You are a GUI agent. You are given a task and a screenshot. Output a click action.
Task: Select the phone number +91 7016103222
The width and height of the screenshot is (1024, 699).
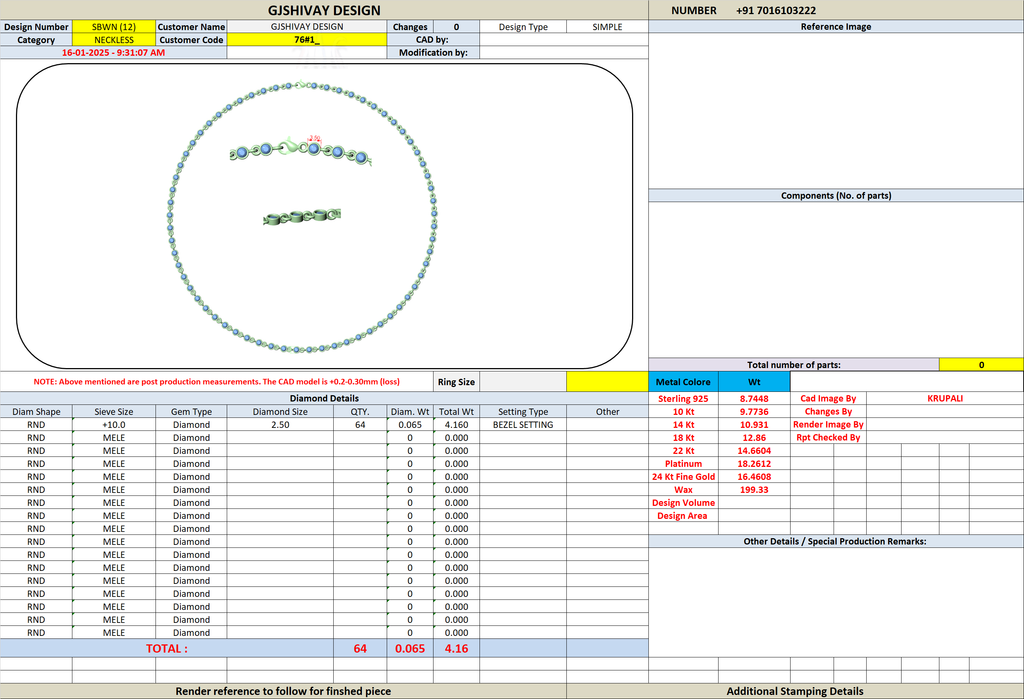pos(776,10)
